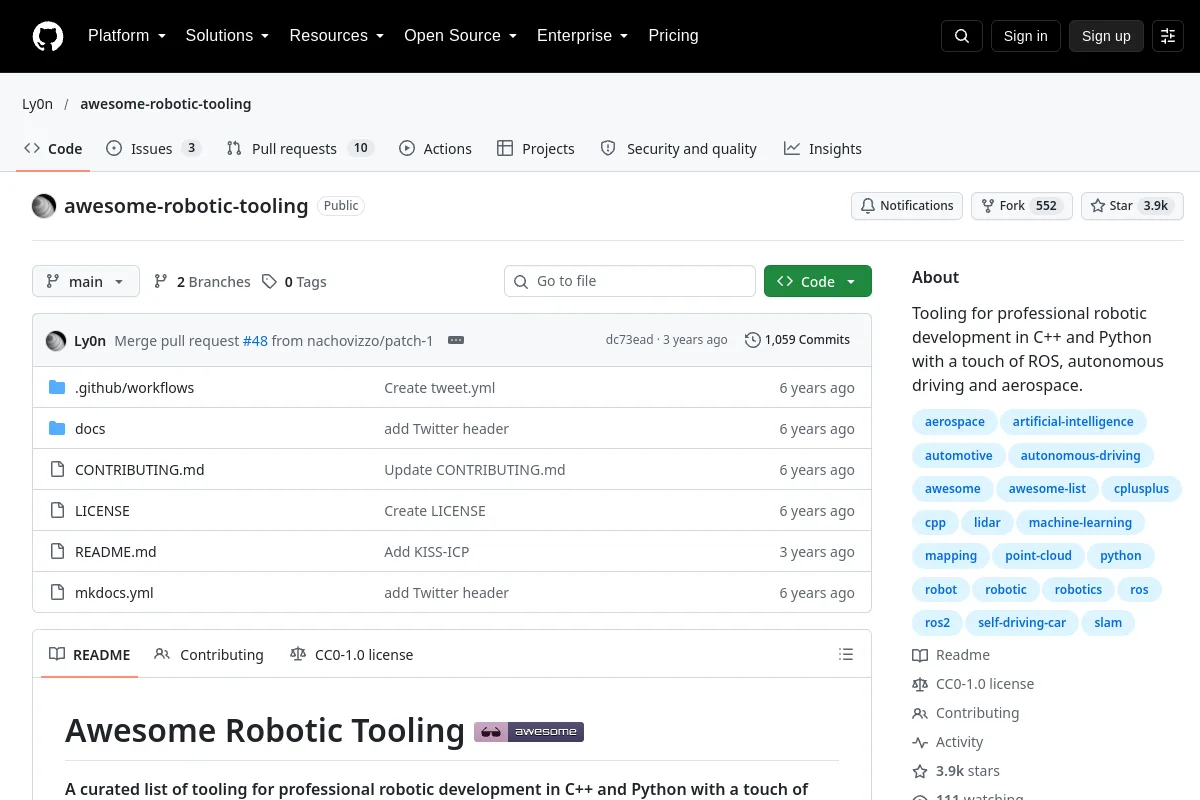Click file icon for README.md
The image size is (1200, 800).
(x=57, y=552)
